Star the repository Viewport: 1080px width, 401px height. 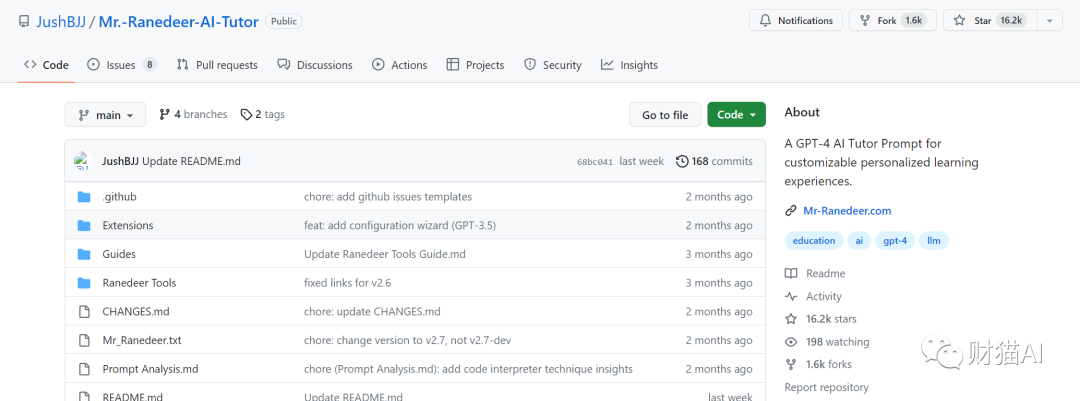[990, 21]
